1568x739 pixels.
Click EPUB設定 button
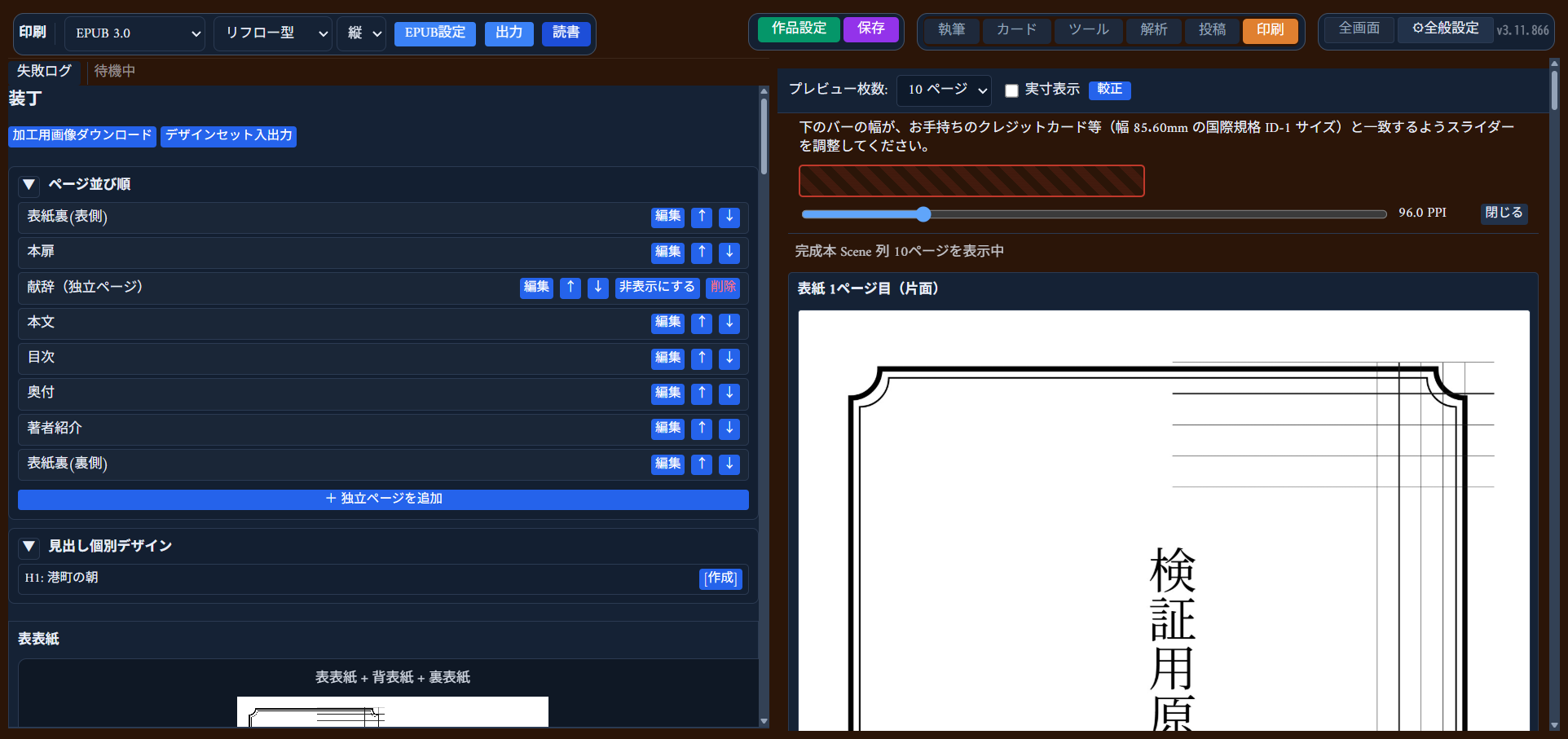click(x=435, y=33)
